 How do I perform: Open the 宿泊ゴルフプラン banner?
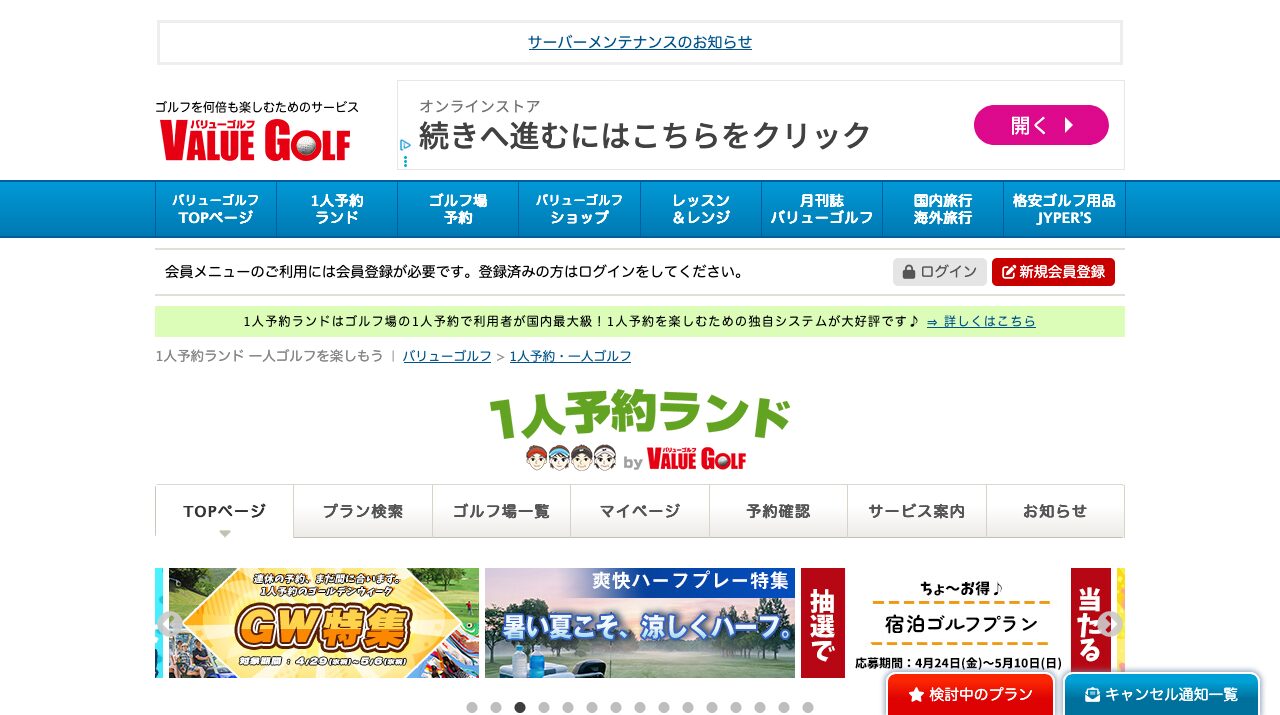point(956,623)
